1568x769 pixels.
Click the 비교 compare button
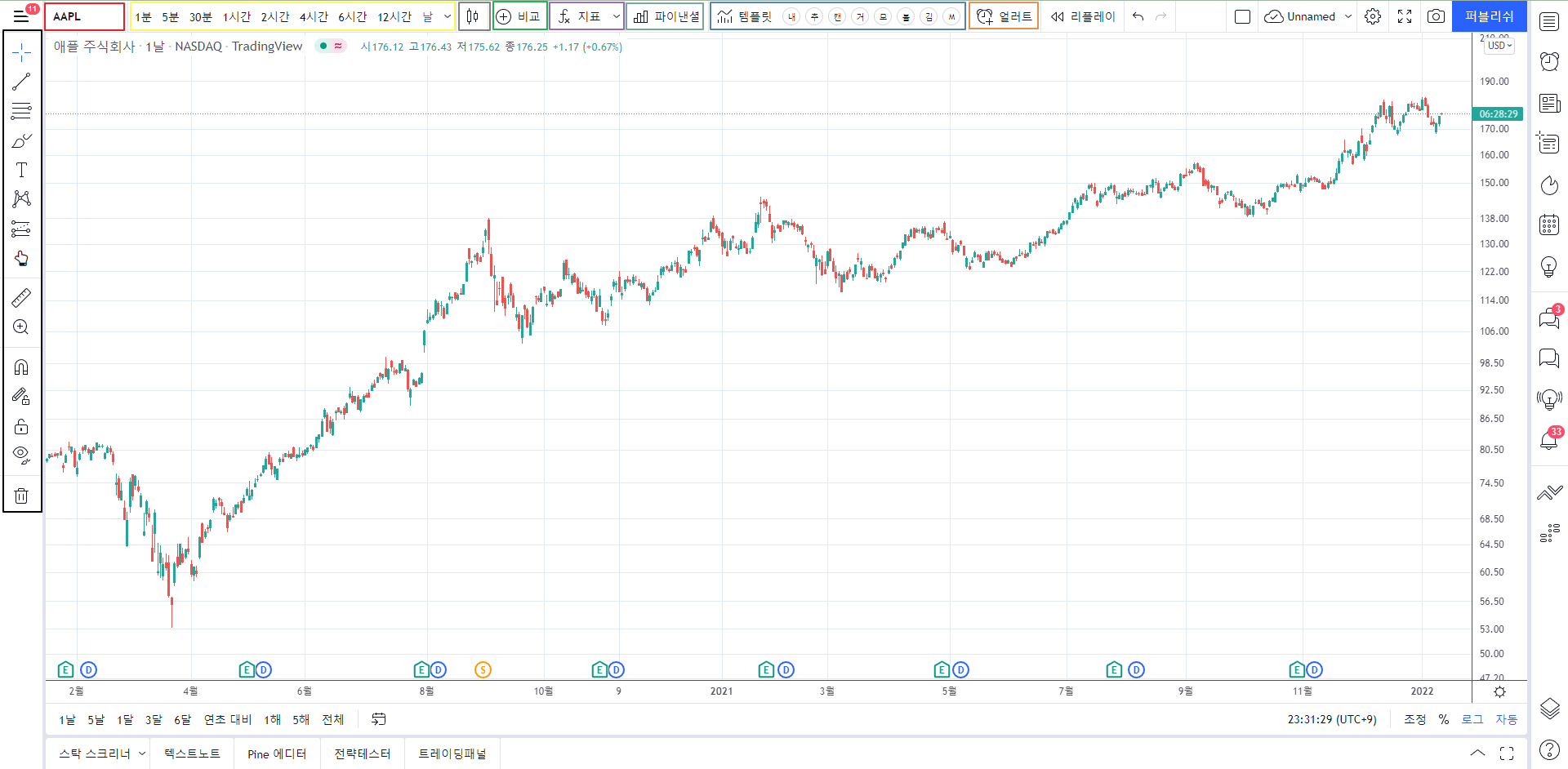tap(519, 16)
